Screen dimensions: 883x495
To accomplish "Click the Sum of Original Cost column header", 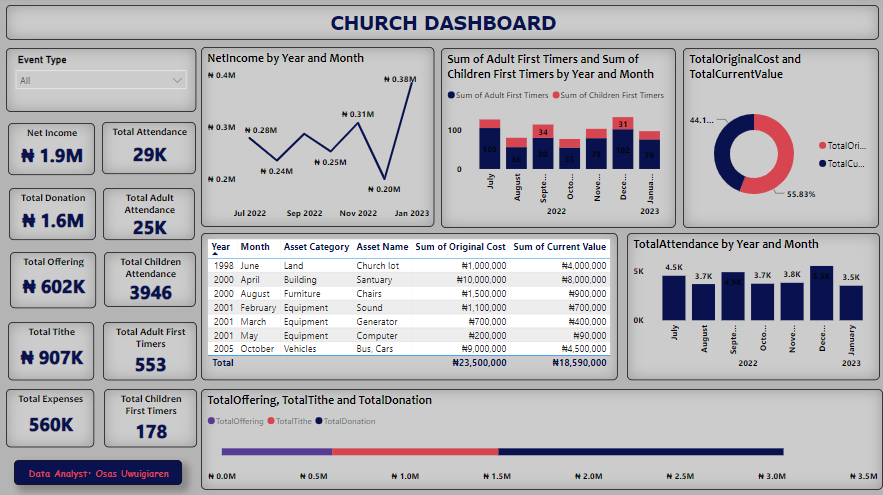I will (460, 247).
